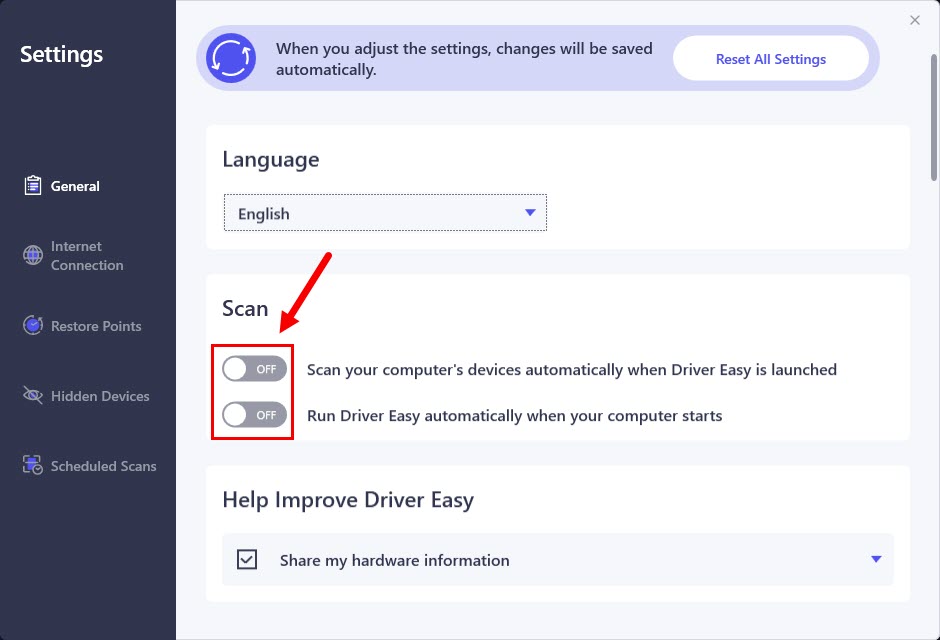Go to the Restore Points tab label
The image size is (940, 640).
pos(96,326)
